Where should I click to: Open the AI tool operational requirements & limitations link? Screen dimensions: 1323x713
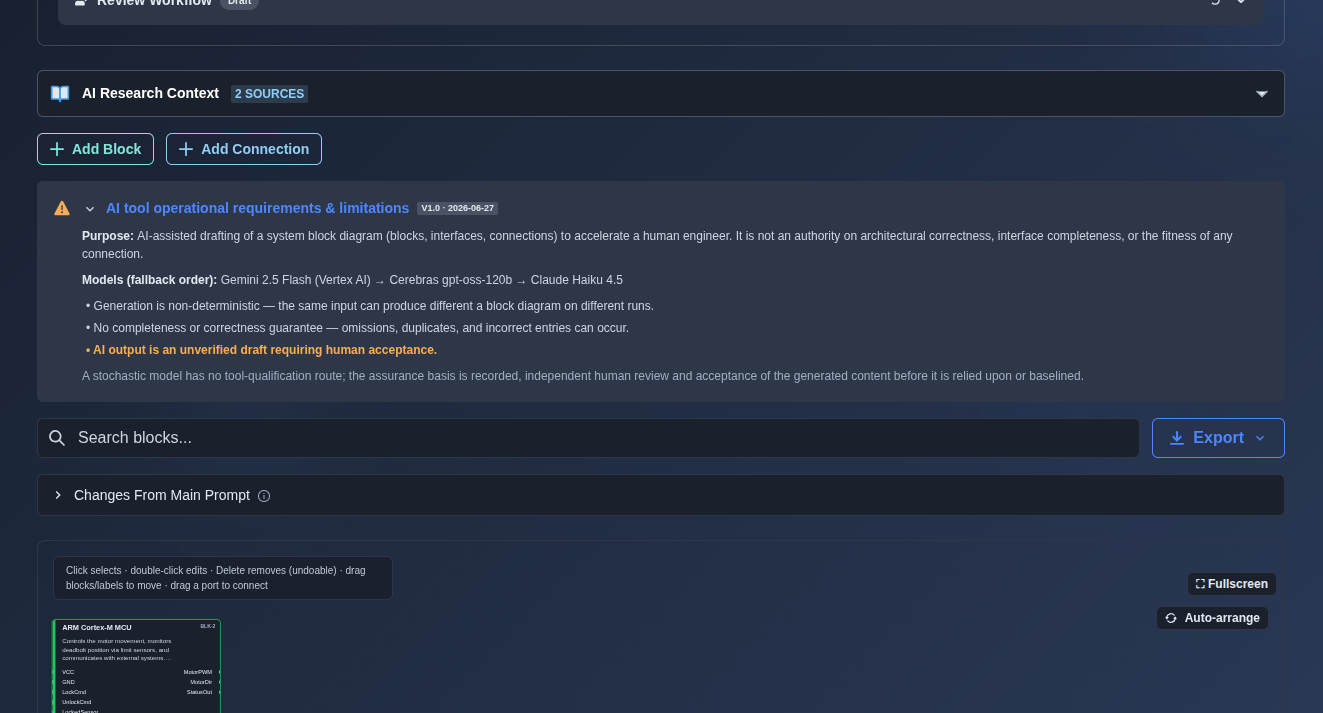point(257,208)
